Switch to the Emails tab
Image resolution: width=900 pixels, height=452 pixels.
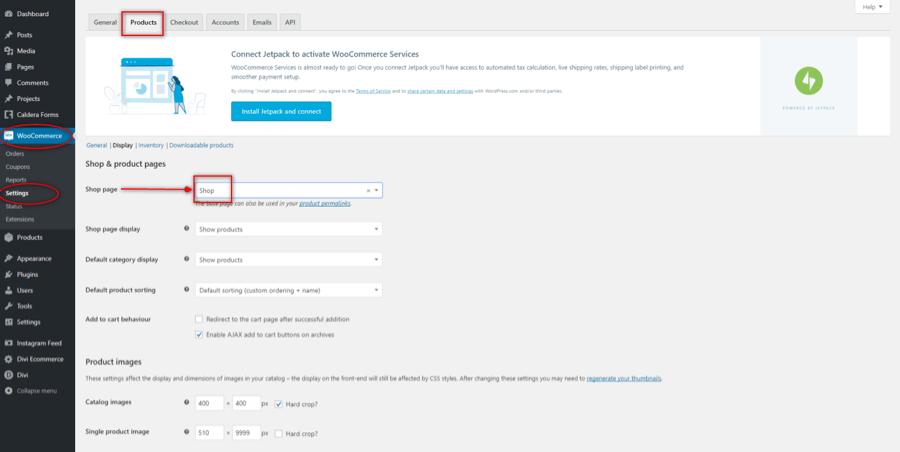point(262,22)
